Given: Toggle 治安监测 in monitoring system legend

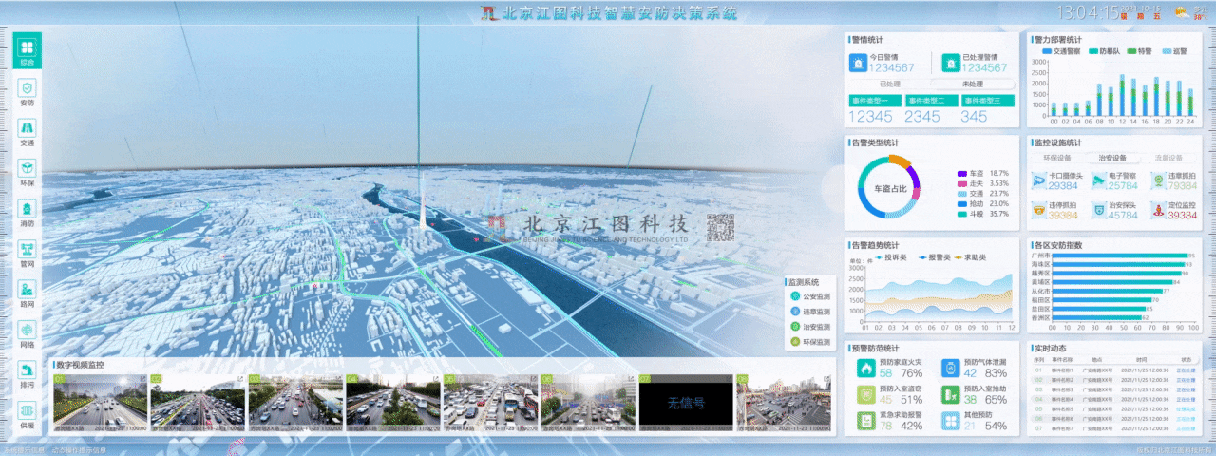Looking at the screenshot, I should point(810,326).
